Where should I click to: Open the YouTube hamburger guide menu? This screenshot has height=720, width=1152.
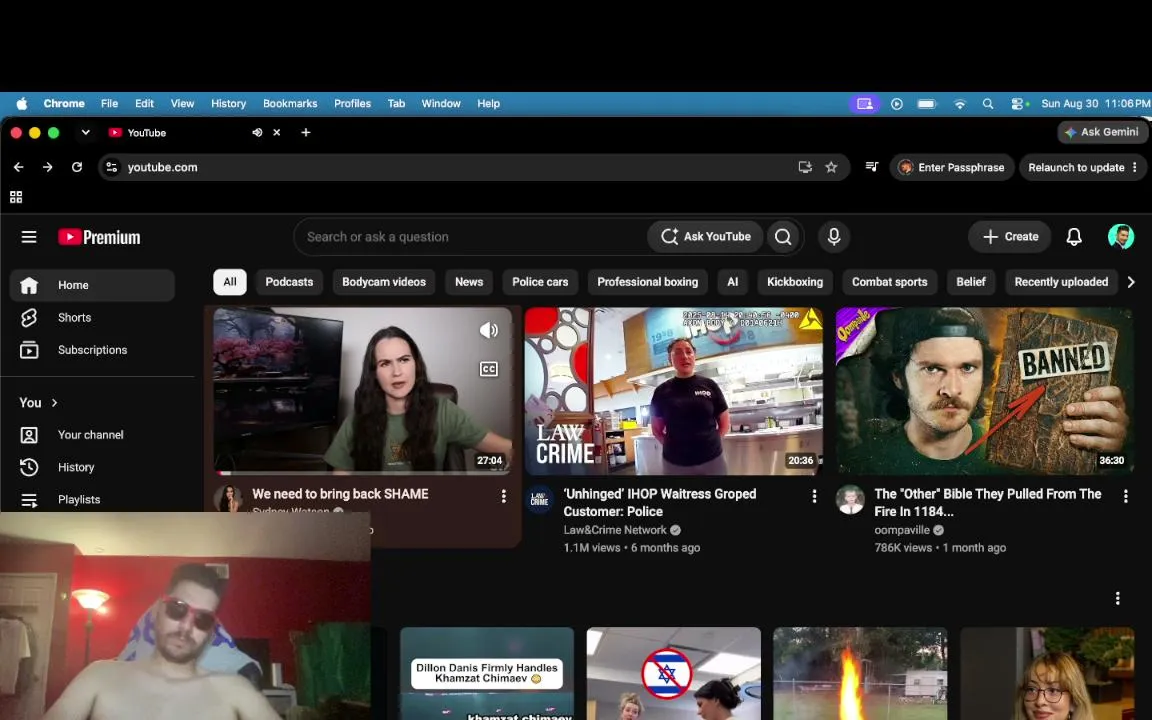point(29,237)
